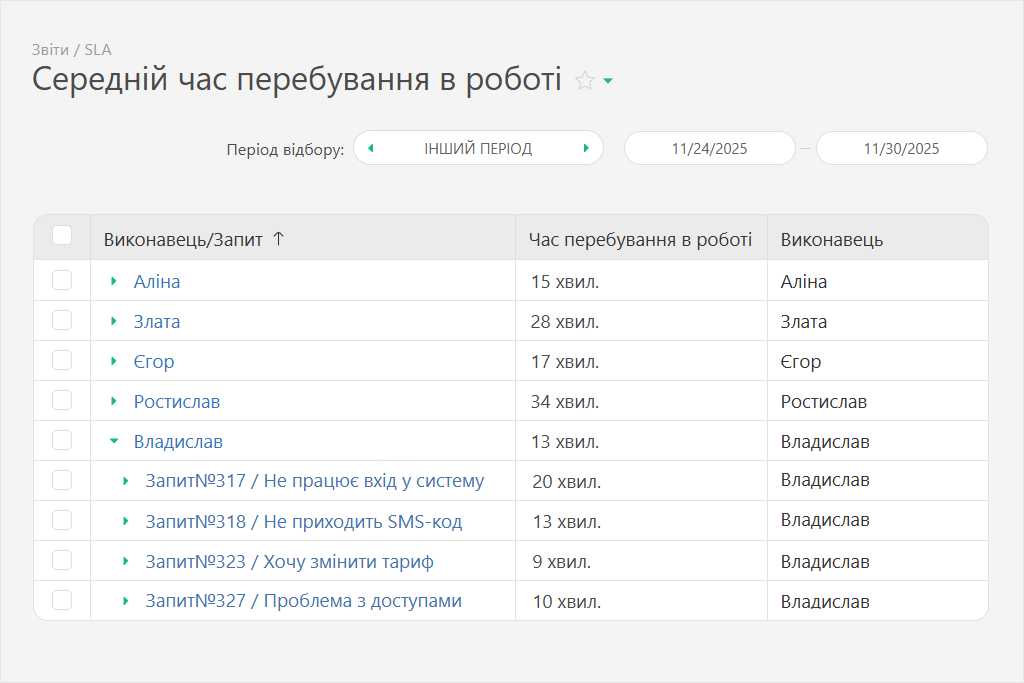Check the checkbox for Аліна row
Image resolution: width=1024 pixels, height=683 pixels.
point(62,281)
